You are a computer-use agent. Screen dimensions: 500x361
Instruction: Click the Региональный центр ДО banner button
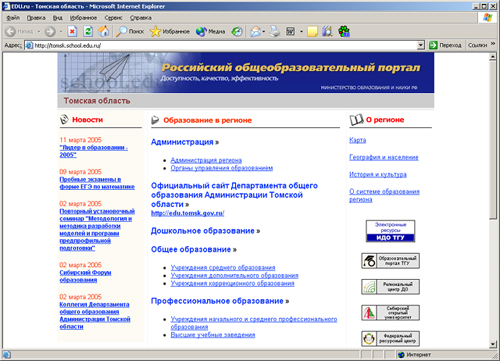390,287
